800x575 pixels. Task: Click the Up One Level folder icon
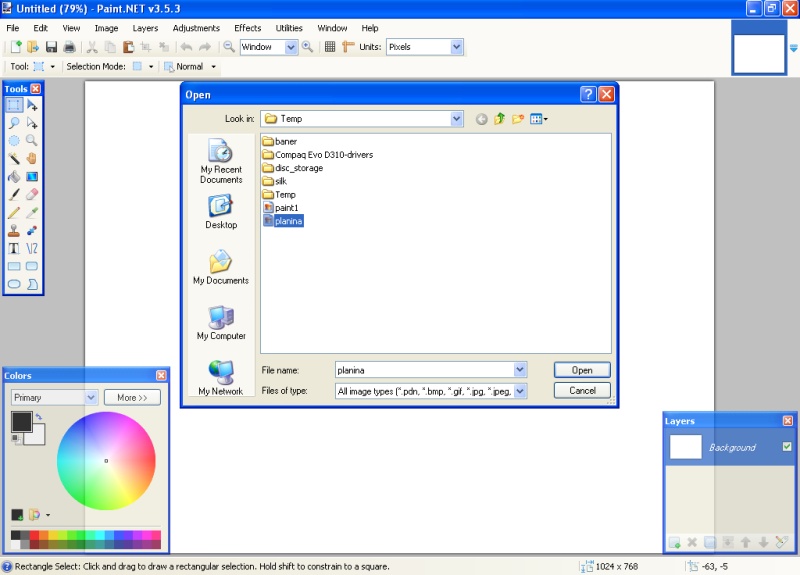[x=500, y=119]
